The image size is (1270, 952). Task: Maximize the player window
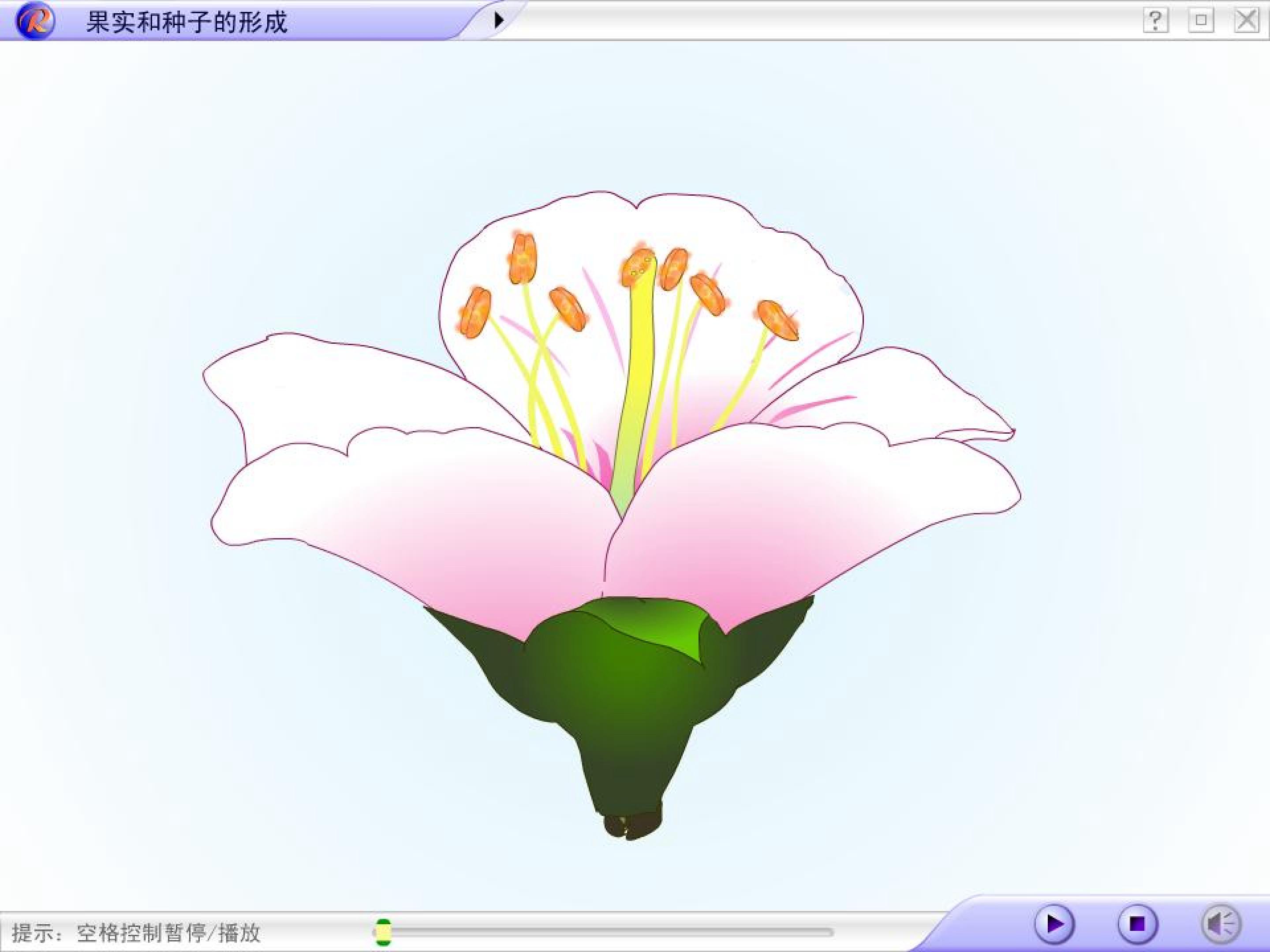click(1200, 21)
